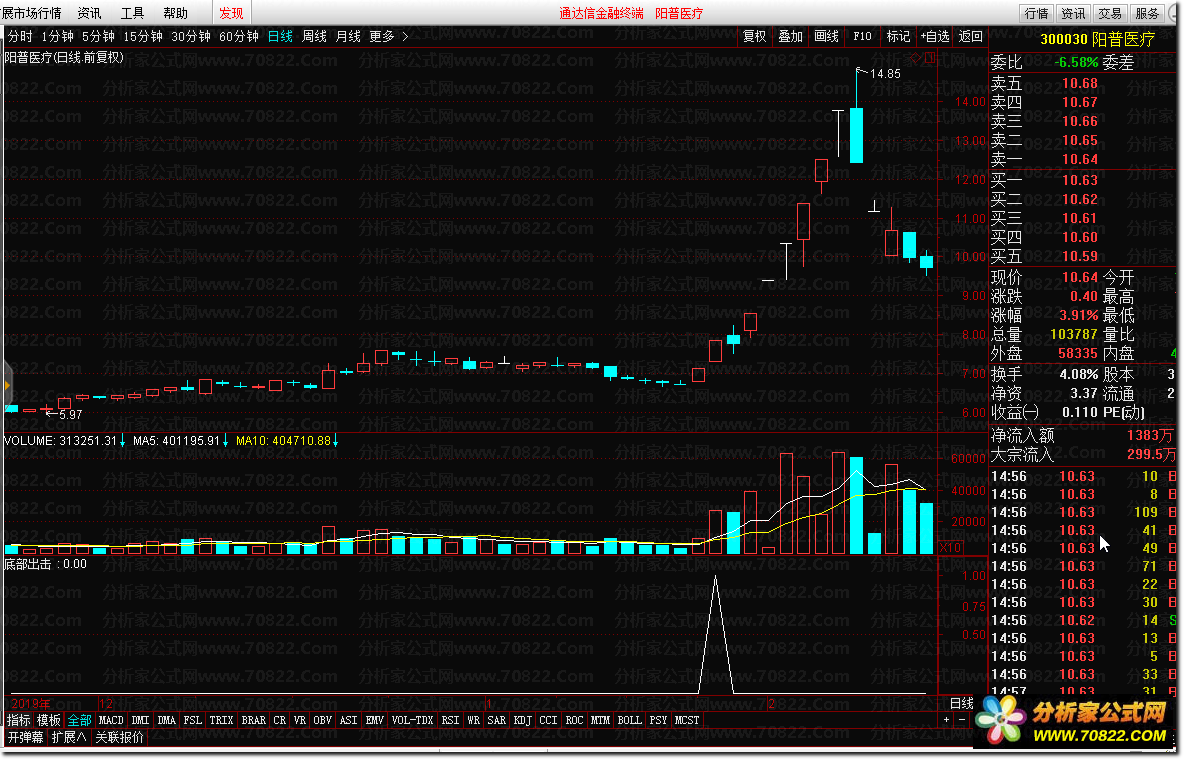The image size is (1185, 760).
Task: Open the 资讯 menu in menu bar
Action: click(89, 13)
